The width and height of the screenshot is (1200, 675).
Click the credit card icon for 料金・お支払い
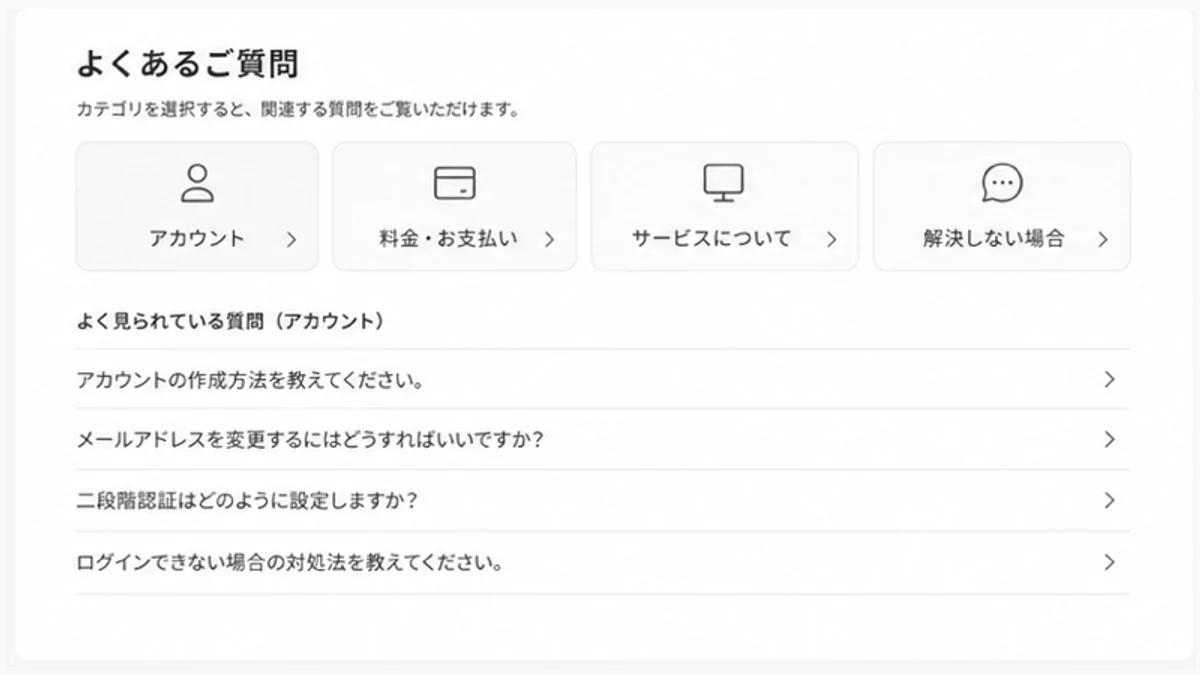click(455, 183)
